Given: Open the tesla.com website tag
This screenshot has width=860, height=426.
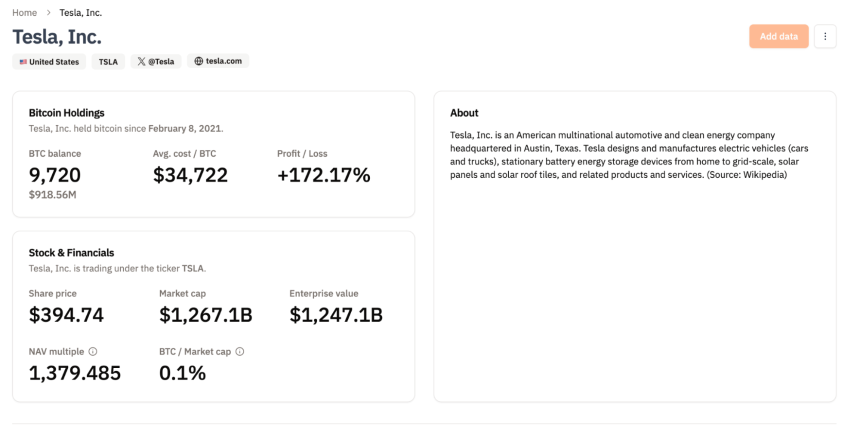Looking at the screenshot, I should pyautogui.click(x=218, y=61).
